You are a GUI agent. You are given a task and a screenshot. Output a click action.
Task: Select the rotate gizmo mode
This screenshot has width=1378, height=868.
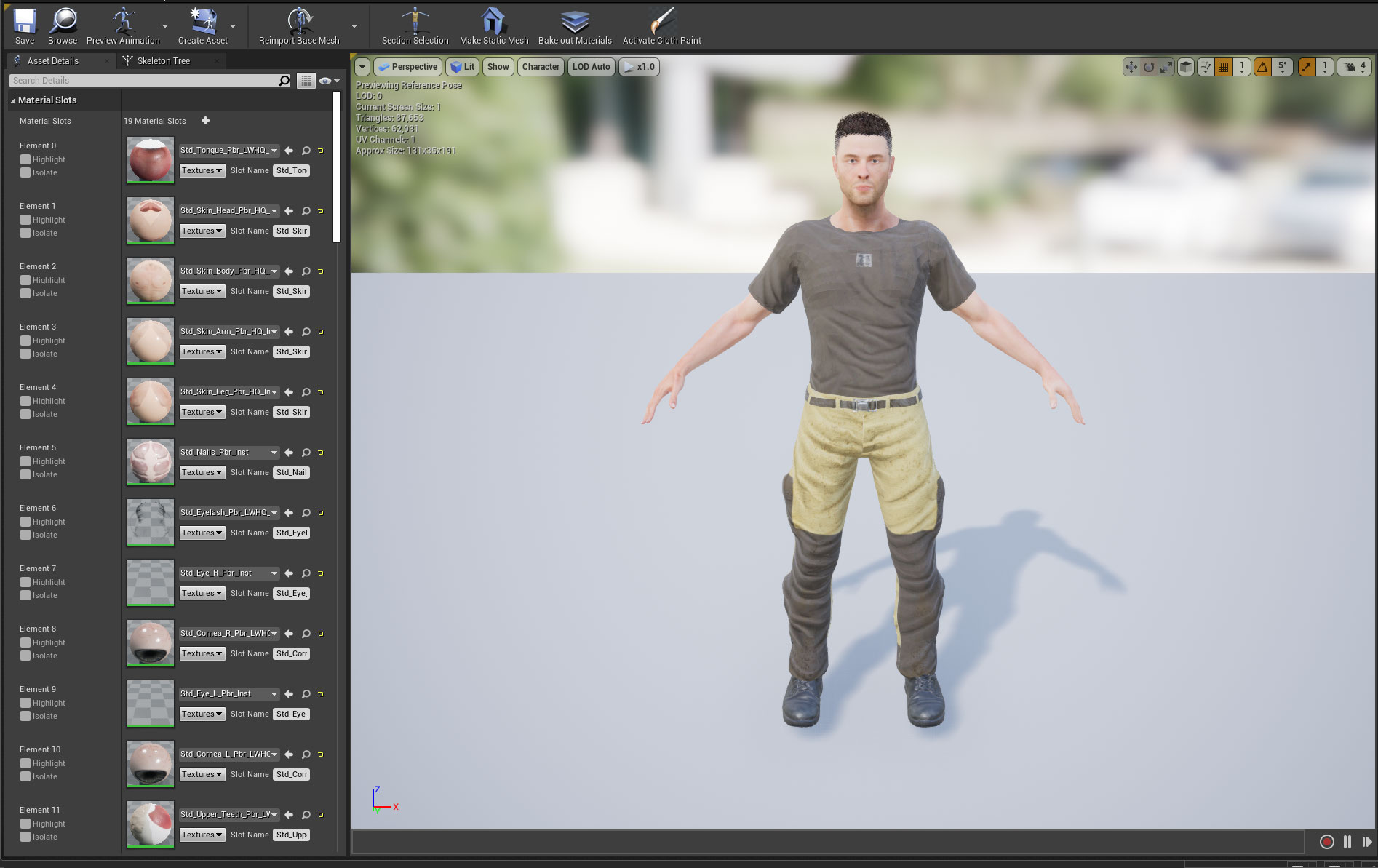pyautogui.click(x=1149, y=67)
